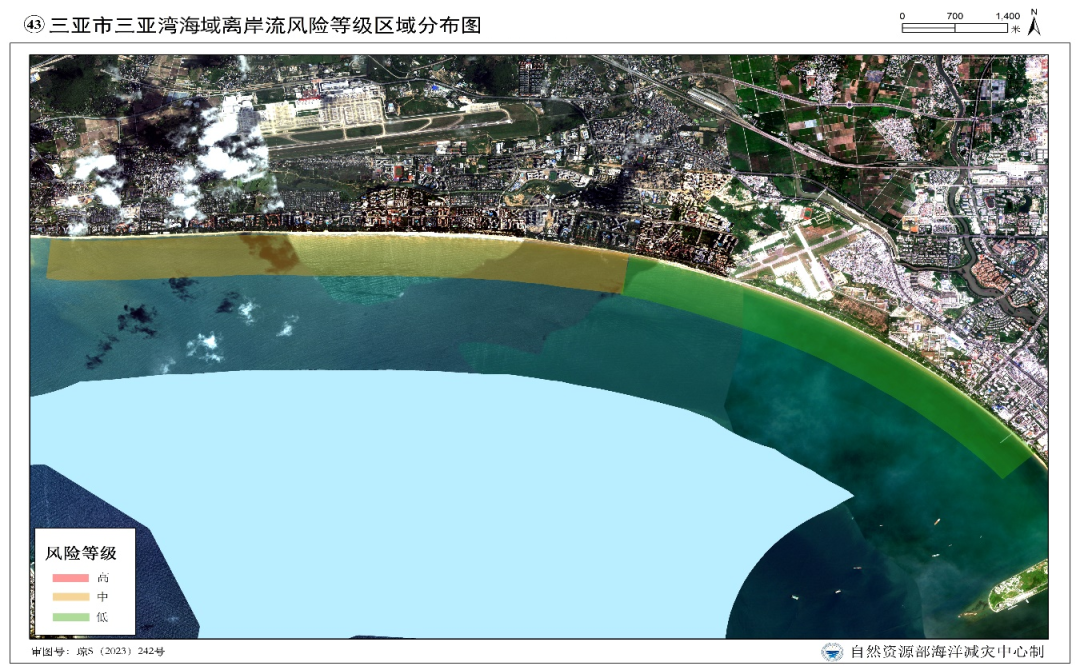
Task: Click the 风险等级 legend heading
Action: tap(81, 553)
